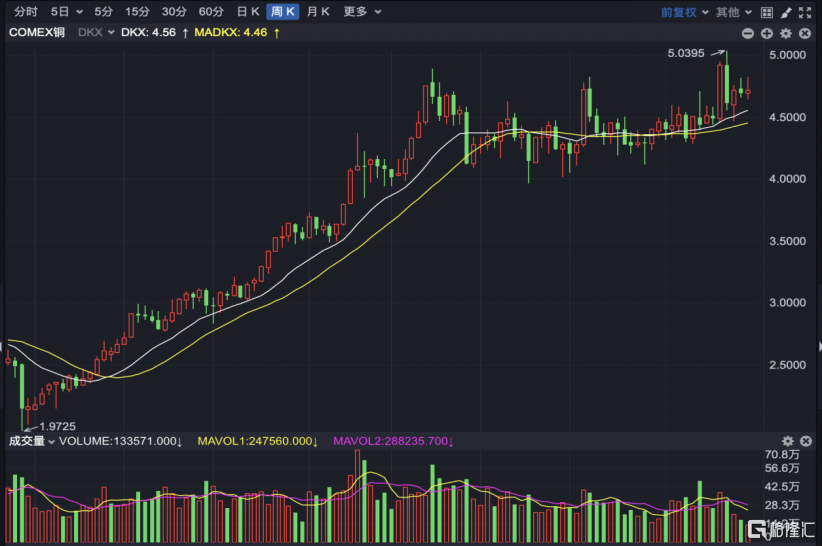Click the COMEX铜 instrument name
Viewport: 822px width, 546px height.
pyautogui.click(x=37, y=32)
